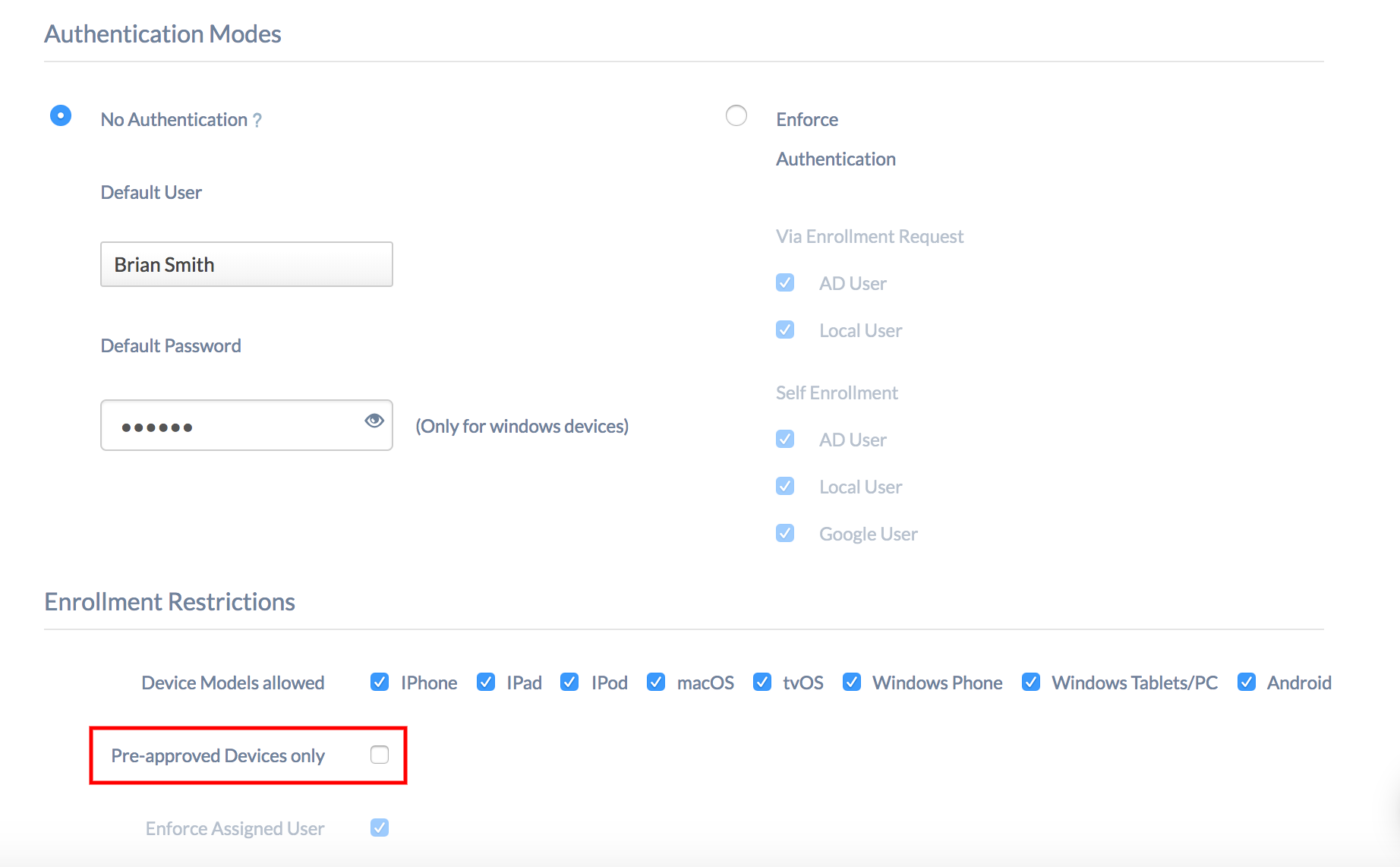Select the No Authentication radio button
Image resolution: width=1400 pixels, height=867 pixels.
tap(61, 115)
